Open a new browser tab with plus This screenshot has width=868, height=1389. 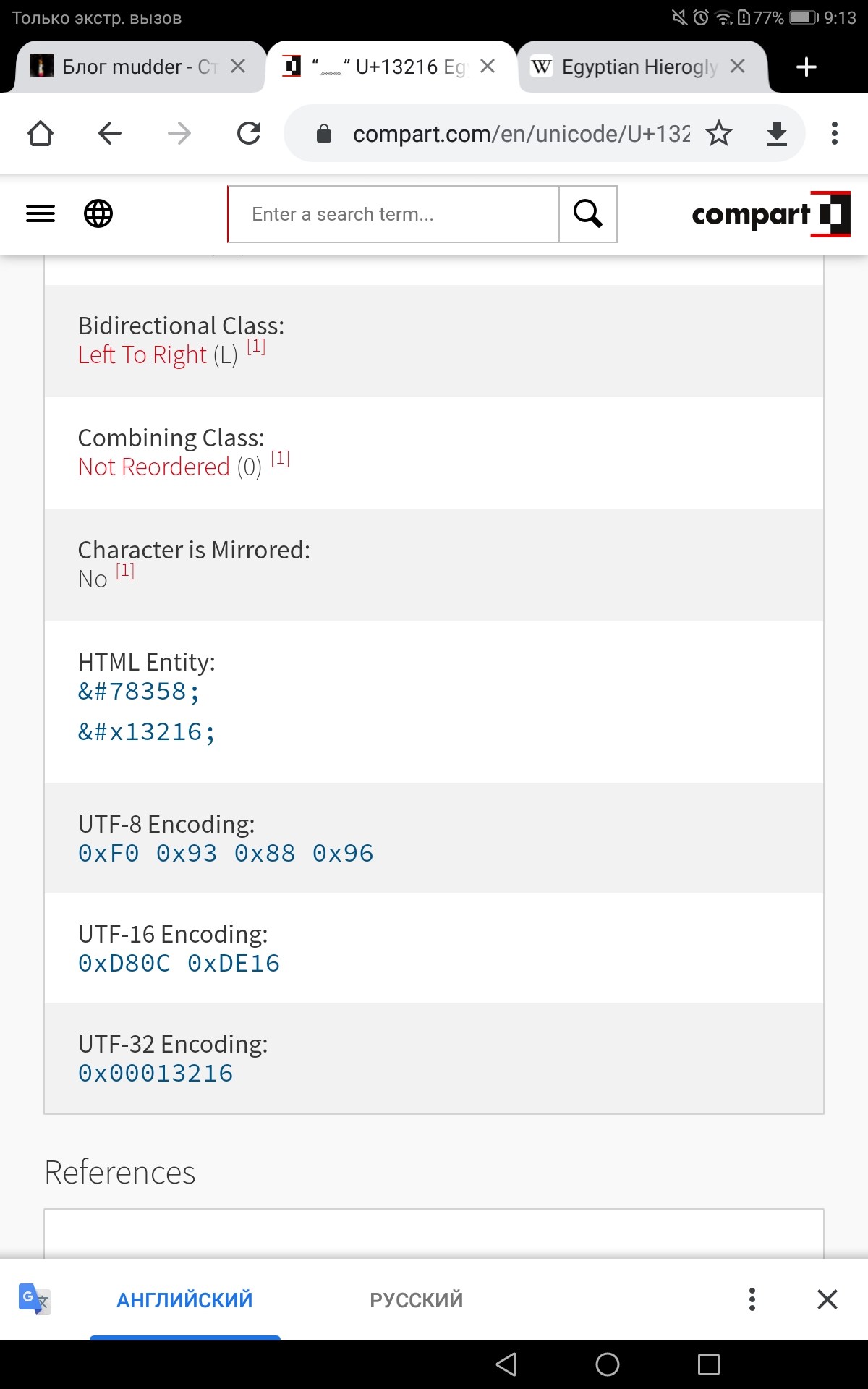(x=806, y=67)
